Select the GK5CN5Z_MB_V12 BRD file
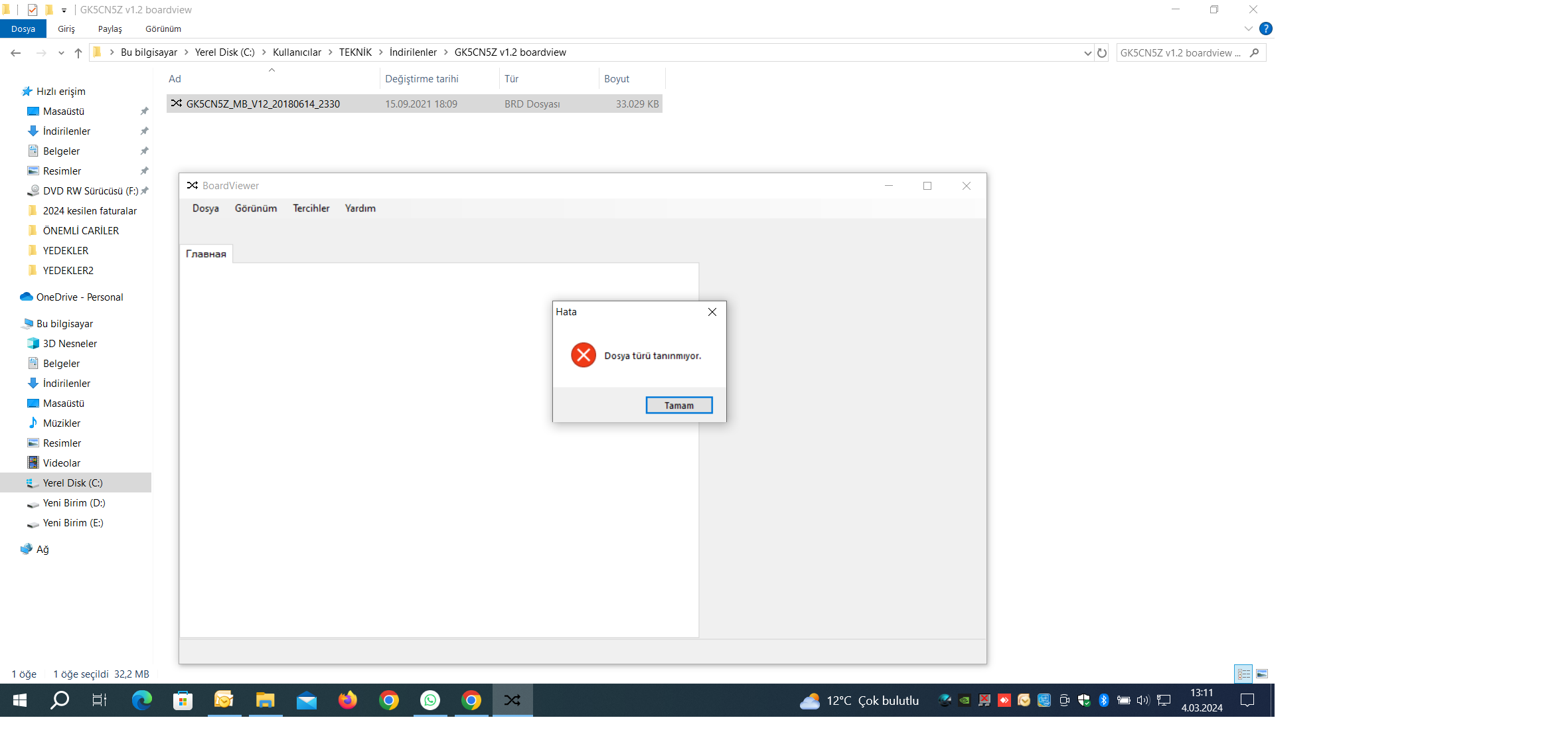1568x742 pixels. click(x=263, y=104)
